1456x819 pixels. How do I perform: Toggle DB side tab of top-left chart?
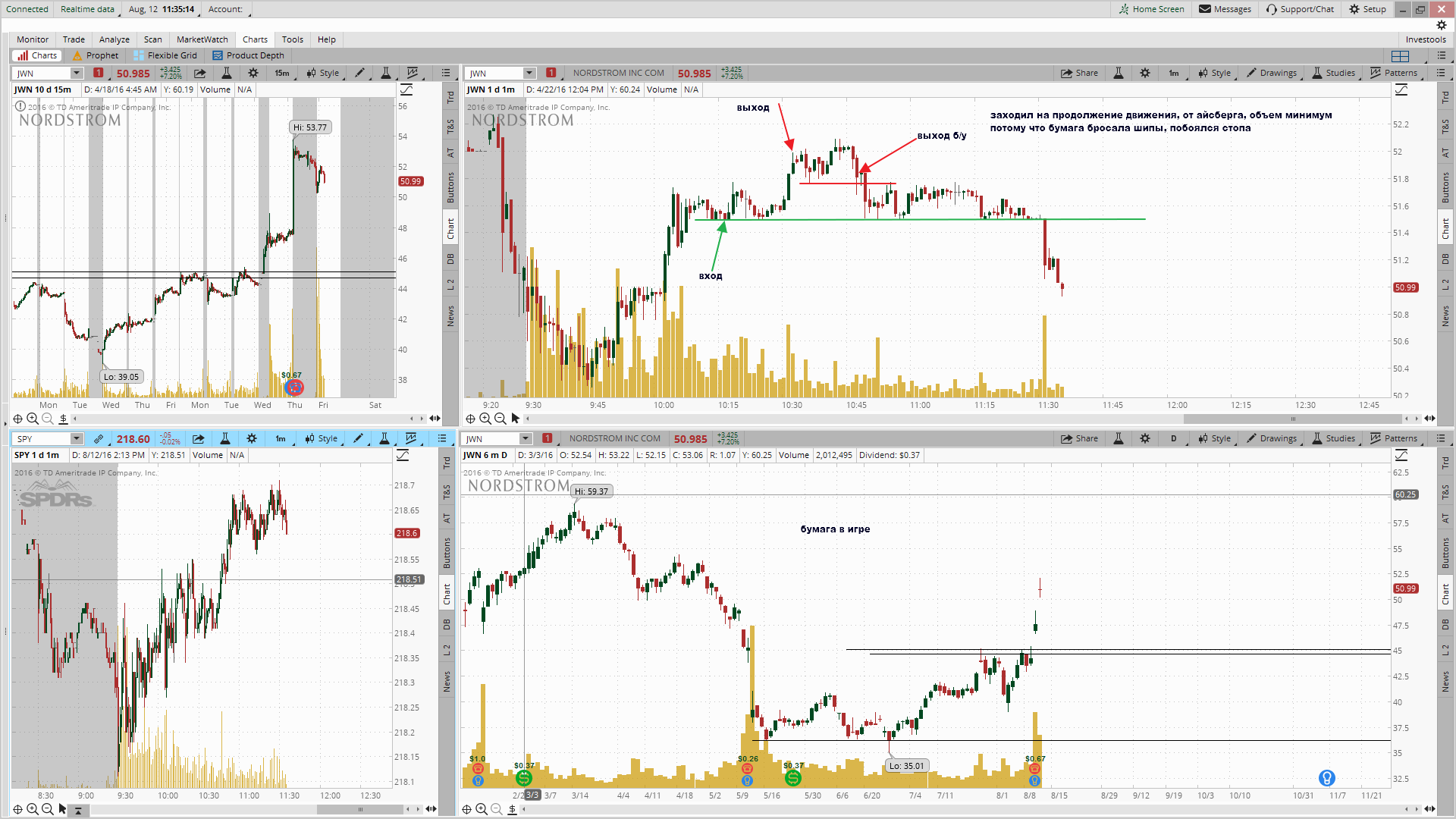click(450, 259)
